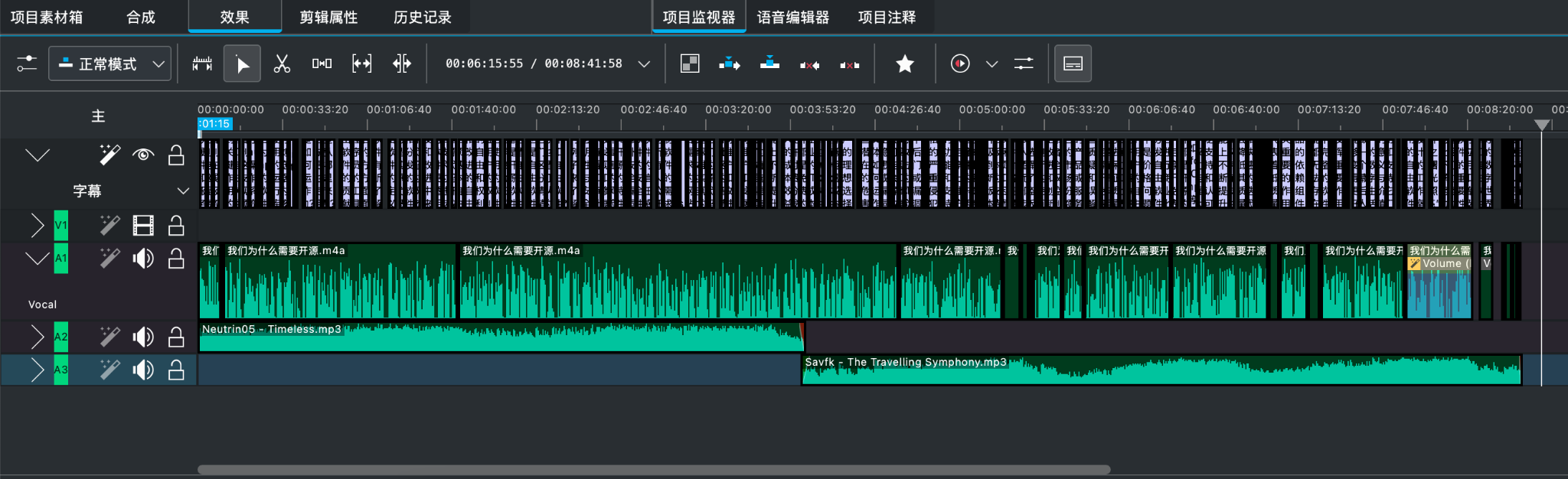This screenshot has height=479, width=1568.
Task: Select the Neutrin05 - Timeless.mp3 clip
Action: [x=498, y=341]
